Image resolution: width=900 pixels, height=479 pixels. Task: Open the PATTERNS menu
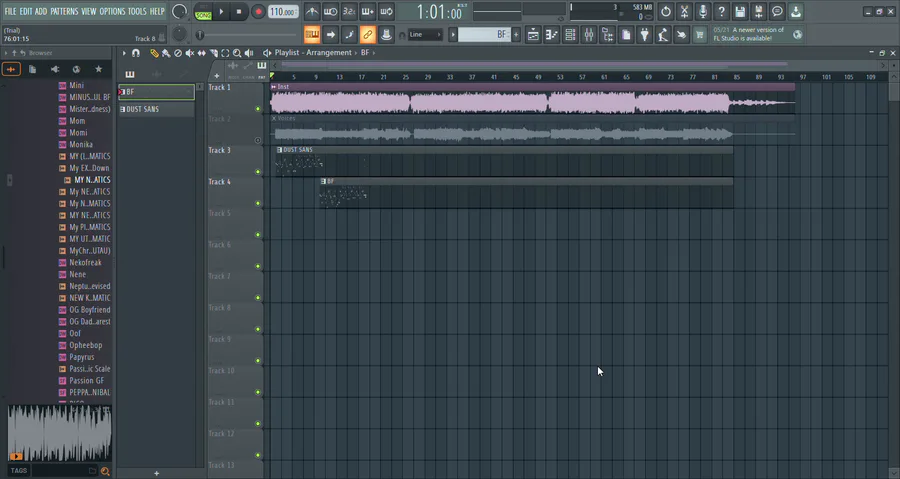[64, 11]
